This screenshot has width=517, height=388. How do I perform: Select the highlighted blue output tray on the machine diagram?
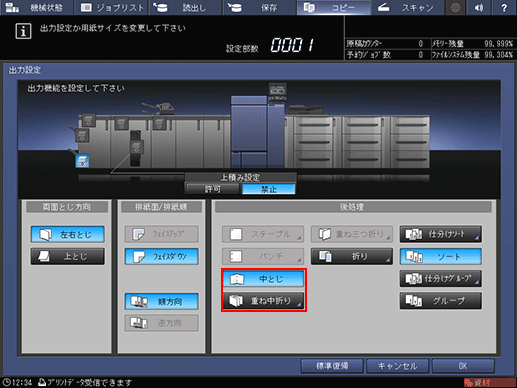pyautogui.click(x=82, y=160)
